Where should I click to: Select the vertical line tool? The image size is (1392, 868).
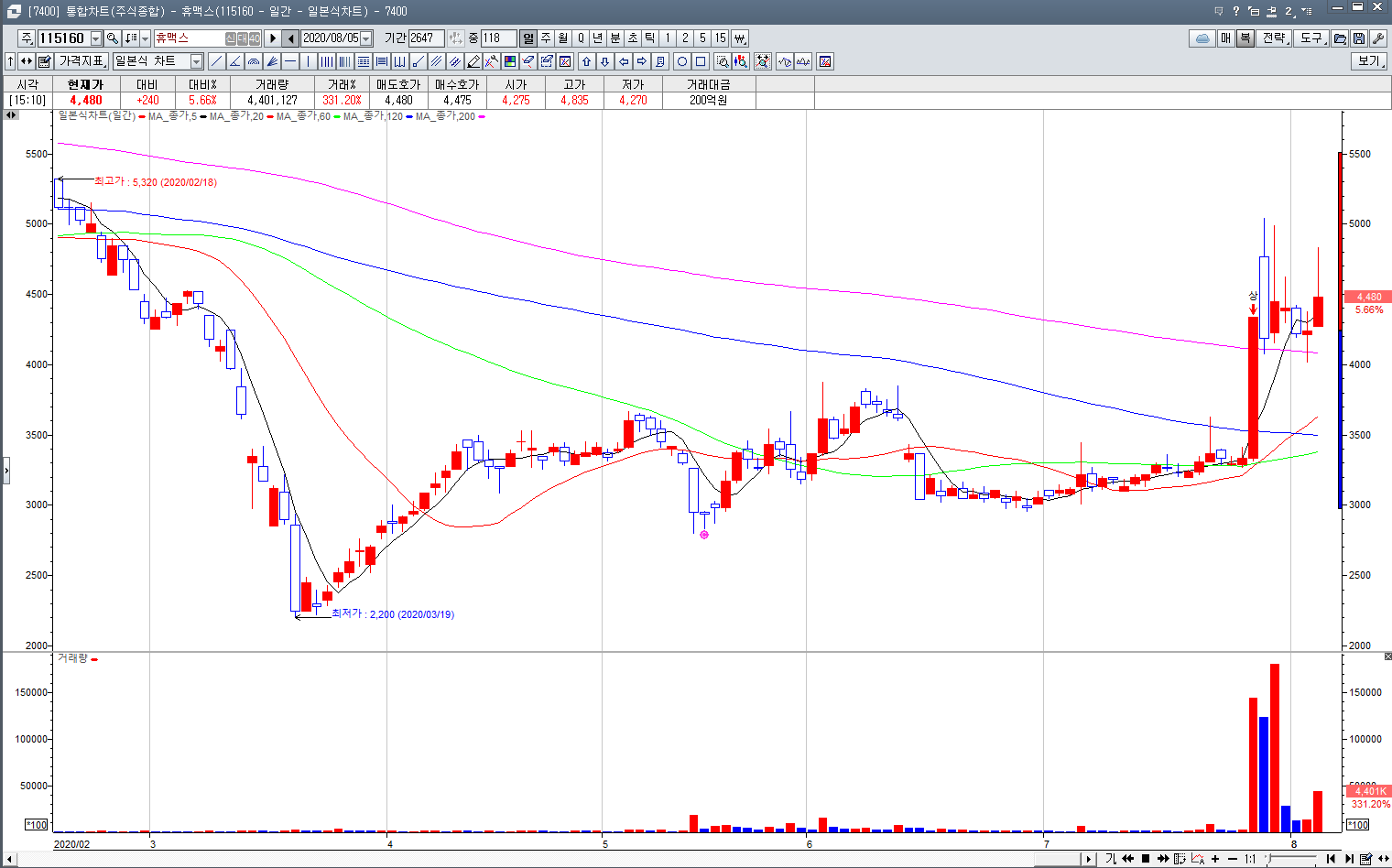coord(309,61)
